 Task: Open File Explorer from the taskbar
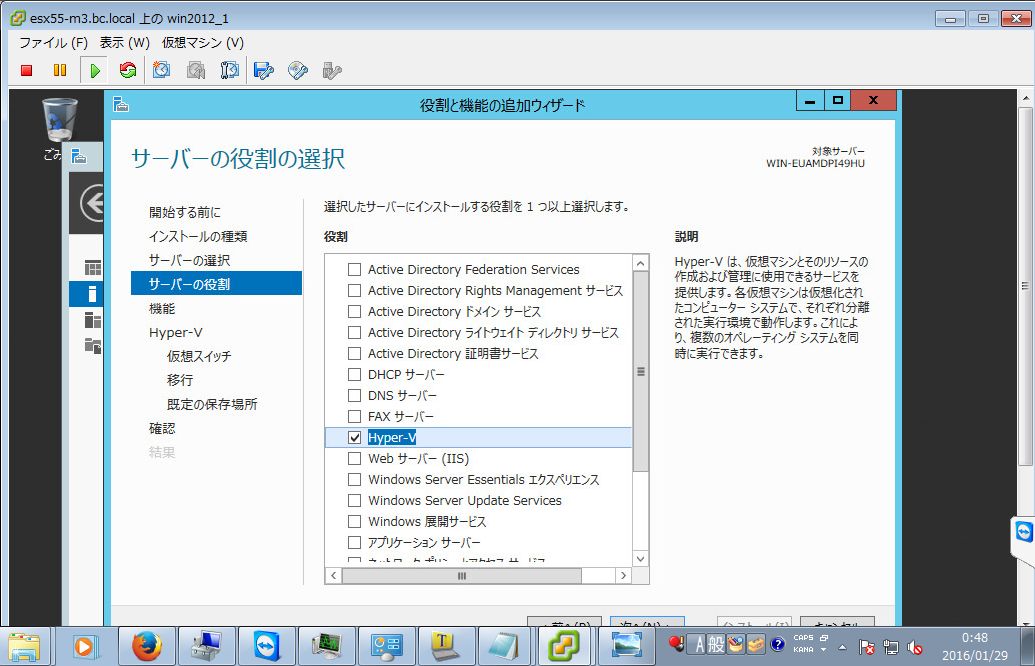point(24,646)
